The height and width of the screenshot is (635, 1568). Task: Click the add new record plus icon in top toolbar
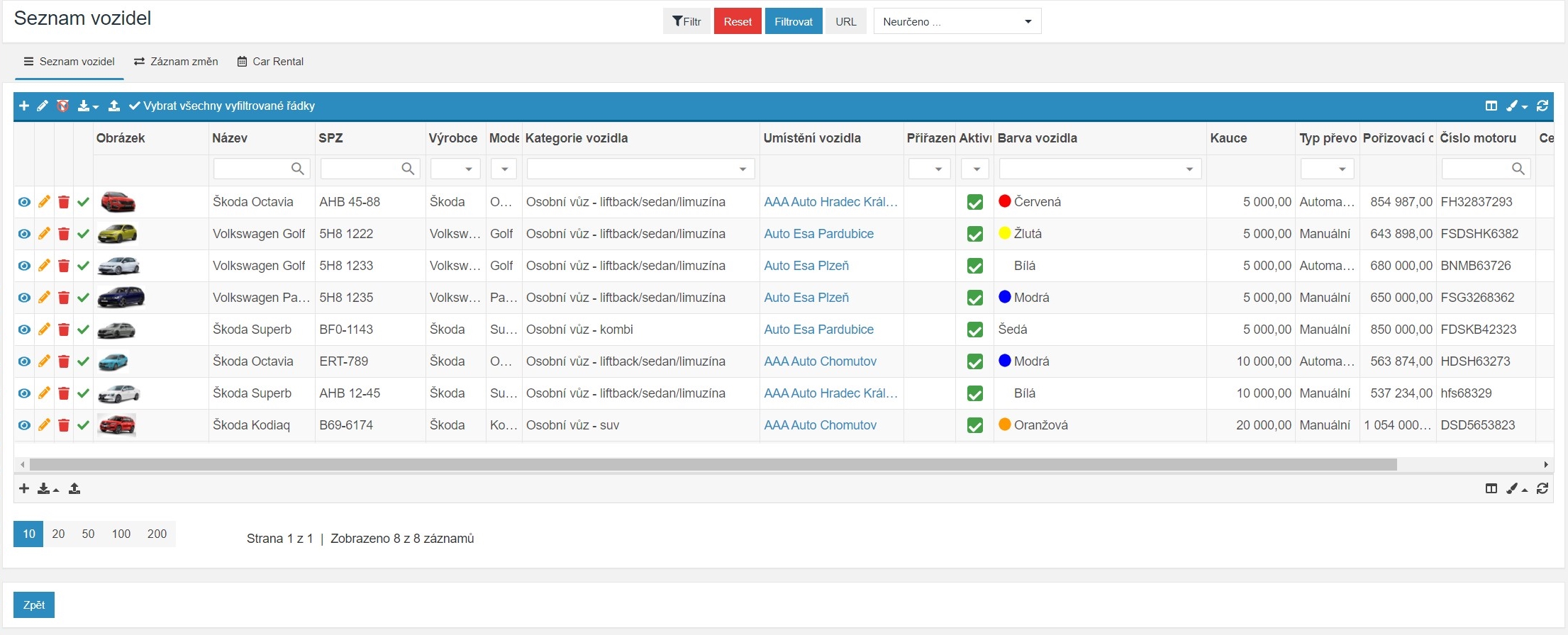click(24, 106)
